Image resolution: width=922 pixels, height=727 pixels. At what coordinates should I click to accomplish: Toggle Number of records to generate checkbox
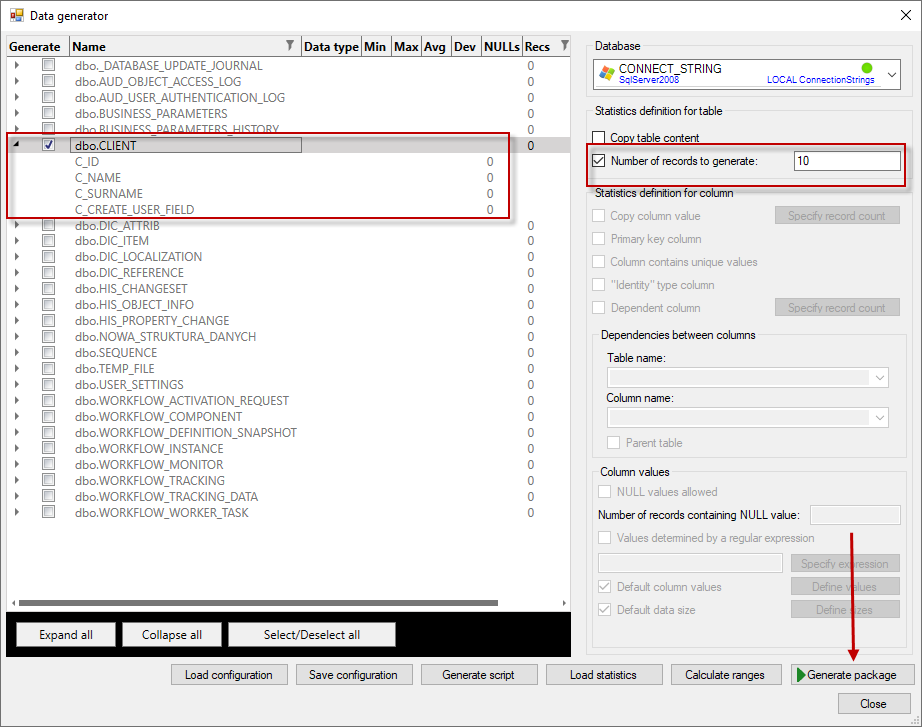(x=599, y=161)
